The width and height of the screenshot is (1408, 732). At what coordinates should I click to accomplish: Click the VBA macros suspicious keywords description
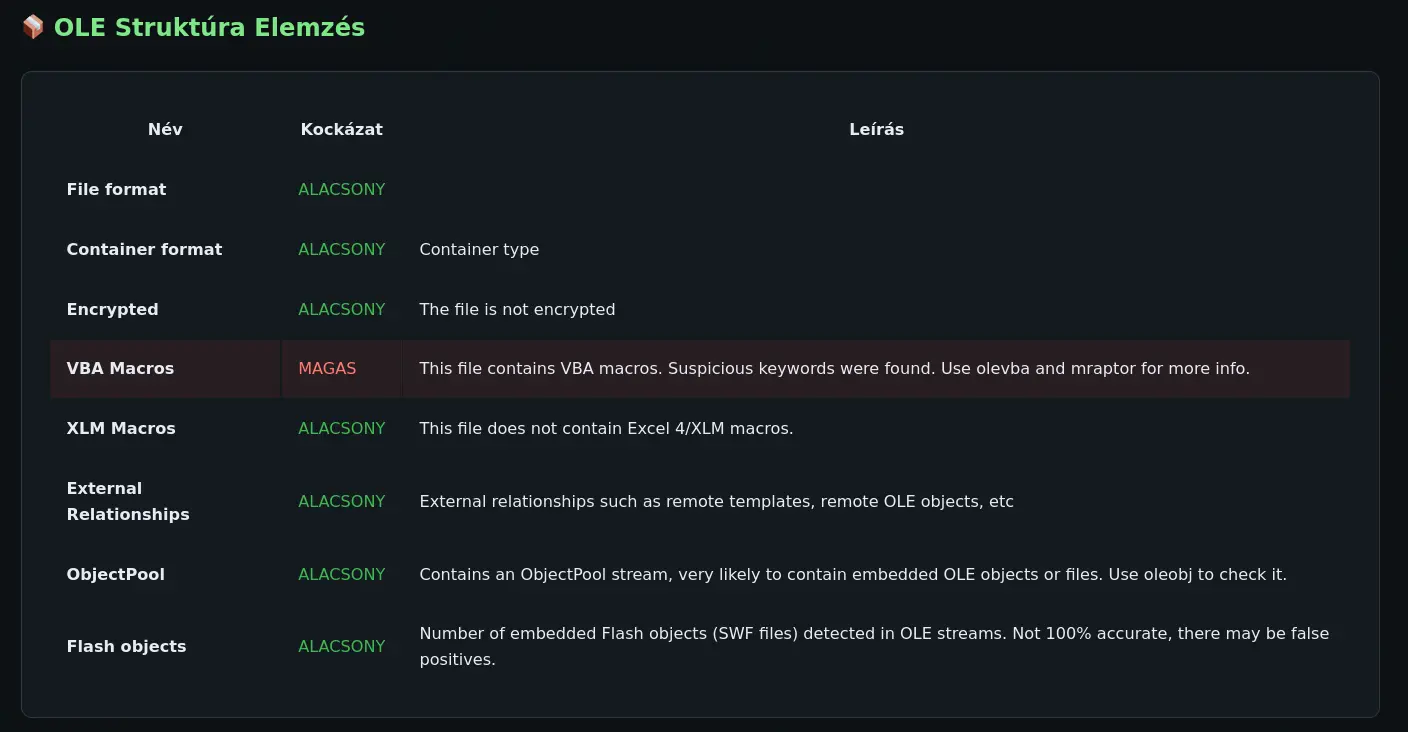point(834,368)
